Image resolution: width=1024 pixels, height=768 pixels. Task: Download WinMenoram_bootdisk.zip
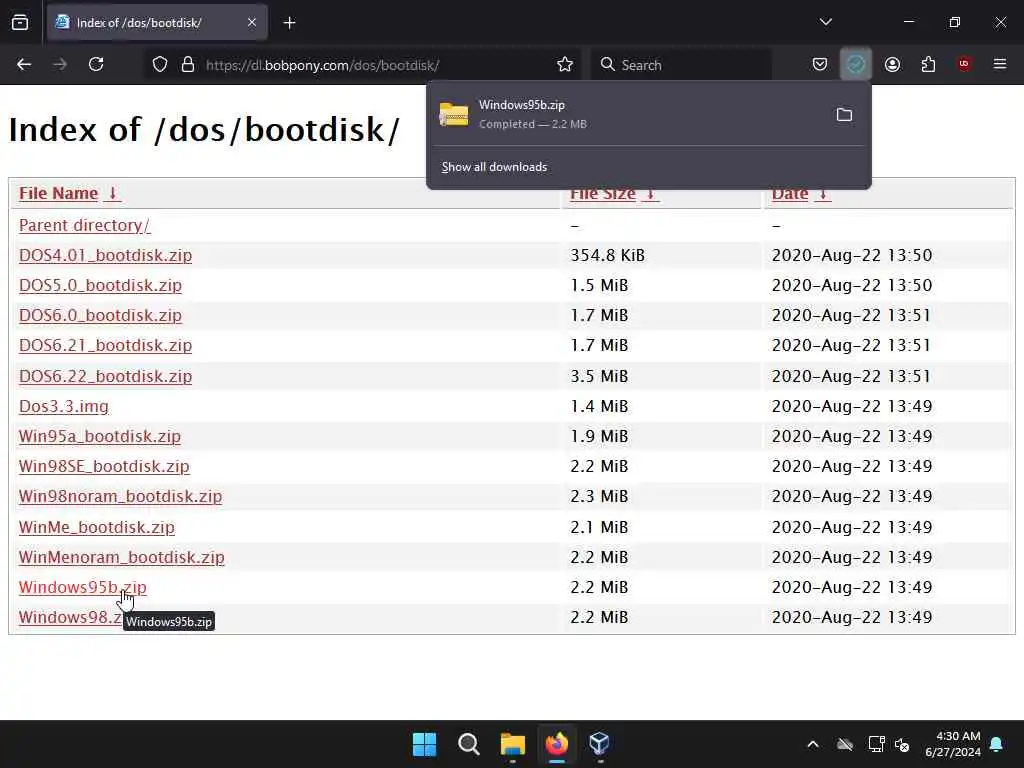121,557
